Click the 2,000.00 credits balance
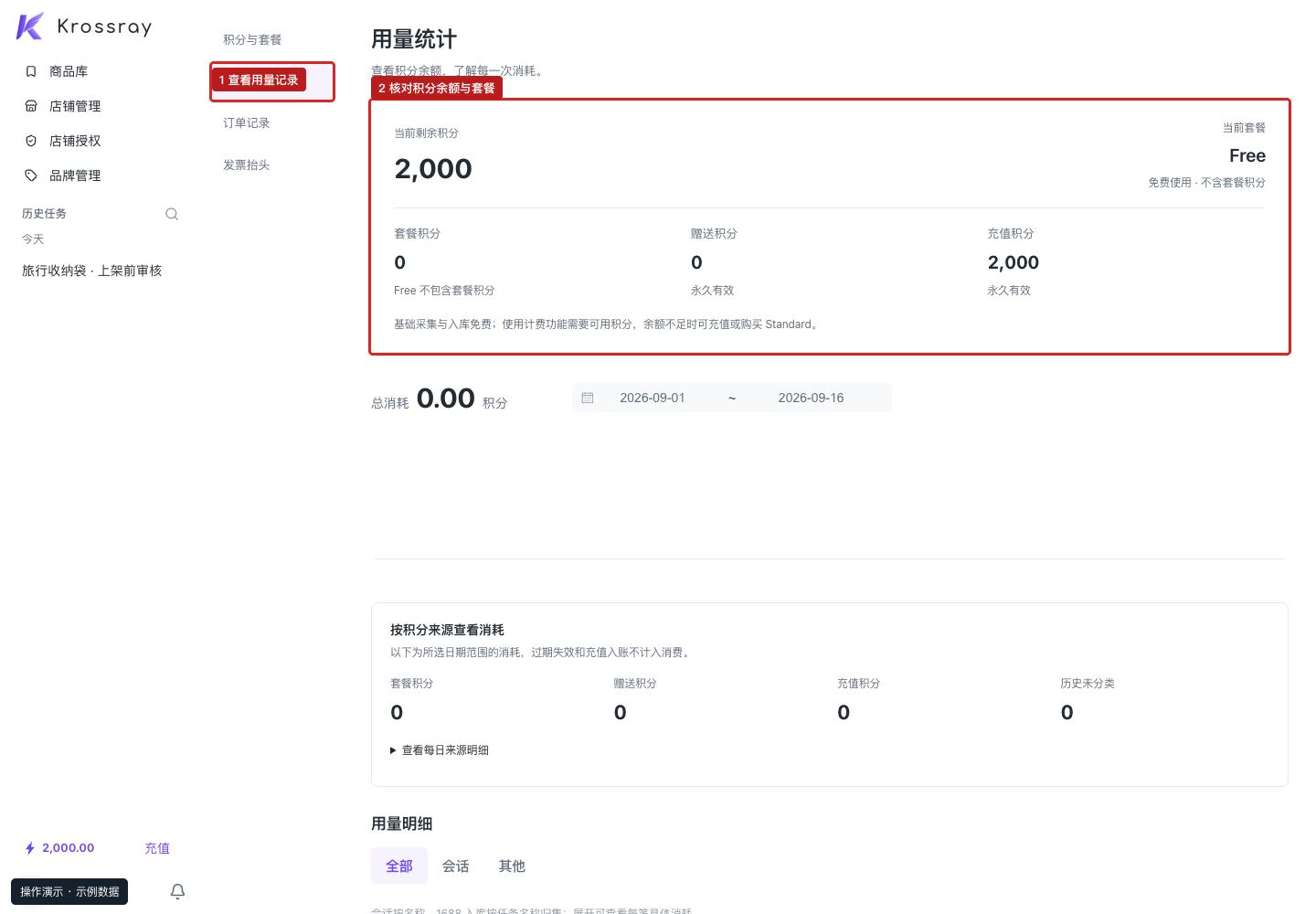The image size is (1316, 914). [x=69, y=848]
